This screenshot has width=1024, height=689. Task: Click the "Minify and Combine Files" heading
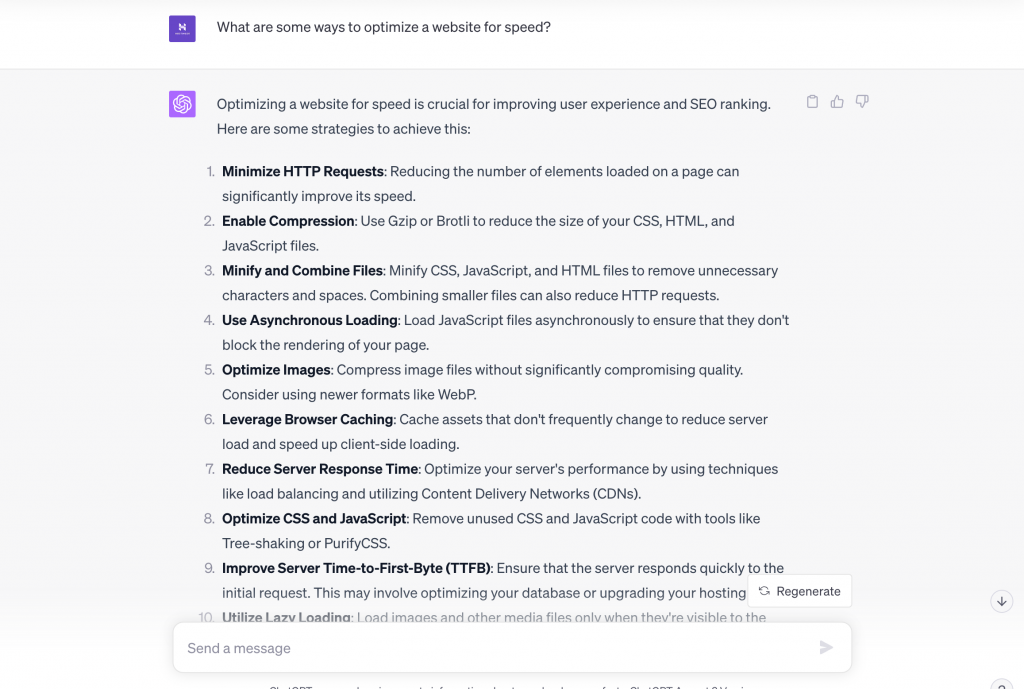[x=302, y=271]
